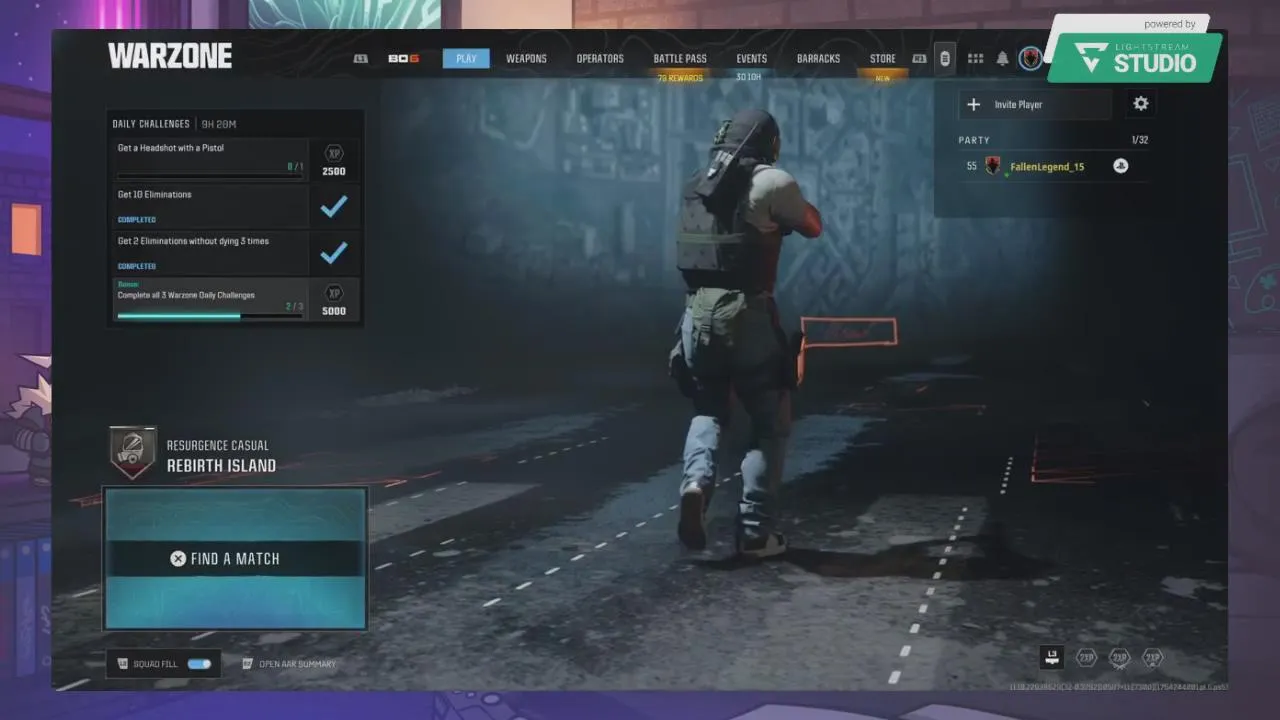Open the player profile avatar in top bar
This screenshot has height=720, width=1280.
tap(1030, 59)
